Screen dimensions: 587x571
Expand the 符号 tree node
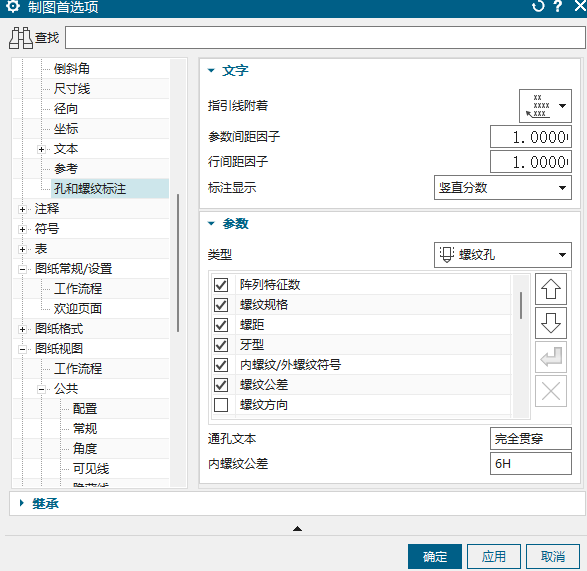(x=22, y=229)
